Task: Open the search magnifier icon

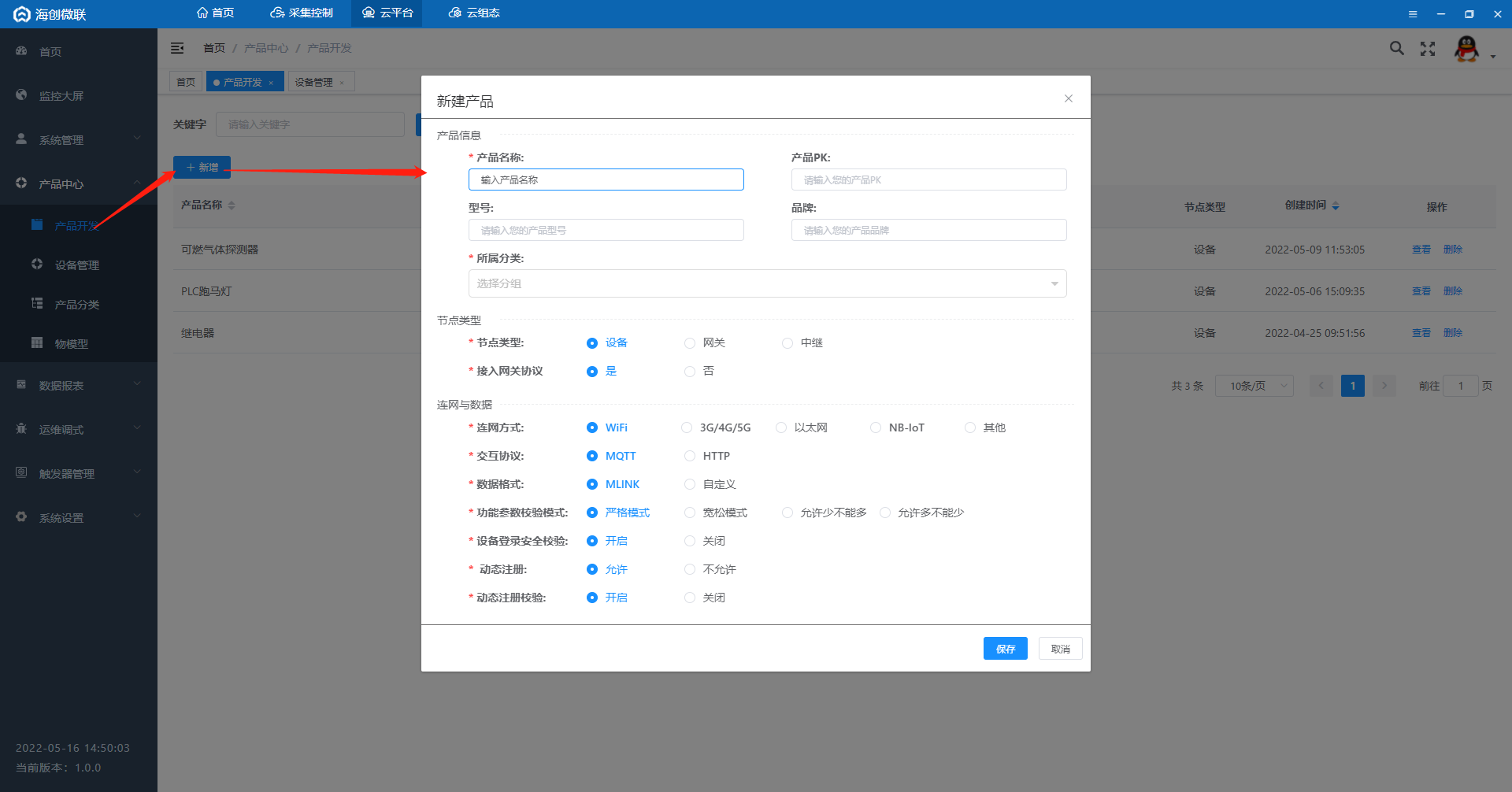Action: (1396, 48)
